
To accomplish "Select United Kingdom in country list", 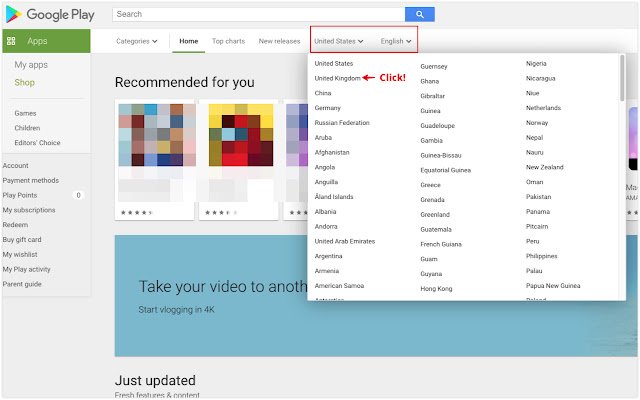I will (337, 78).
